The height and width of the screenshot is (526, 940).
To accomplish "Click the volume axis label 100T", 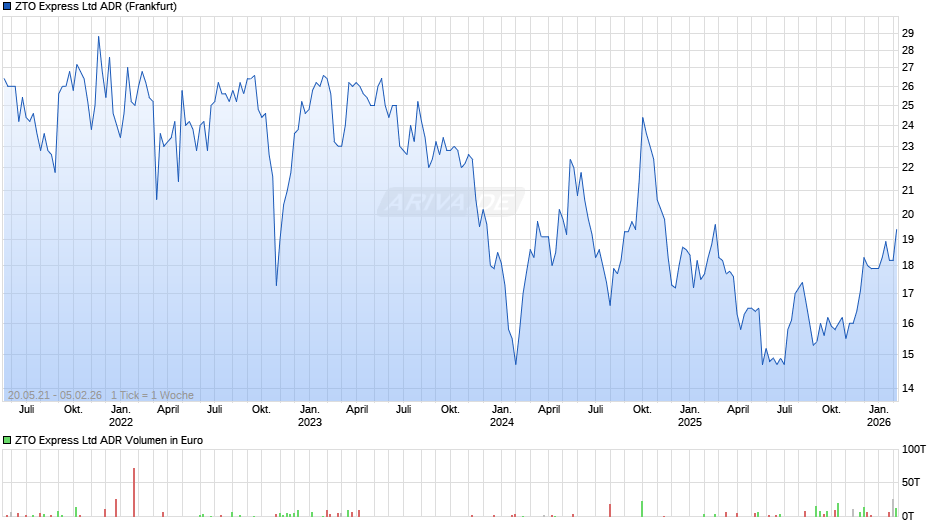I will tap(914, 449).
